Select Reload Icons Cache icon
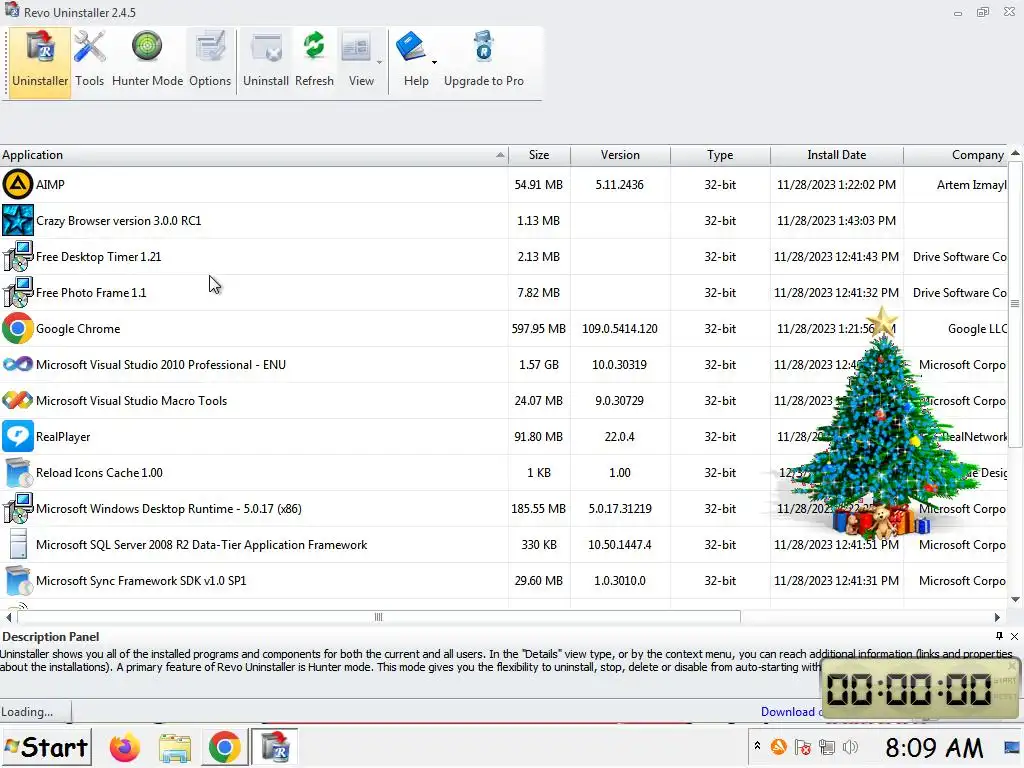The height and width of the screenshot is (768, 1024). click(18, 473)
